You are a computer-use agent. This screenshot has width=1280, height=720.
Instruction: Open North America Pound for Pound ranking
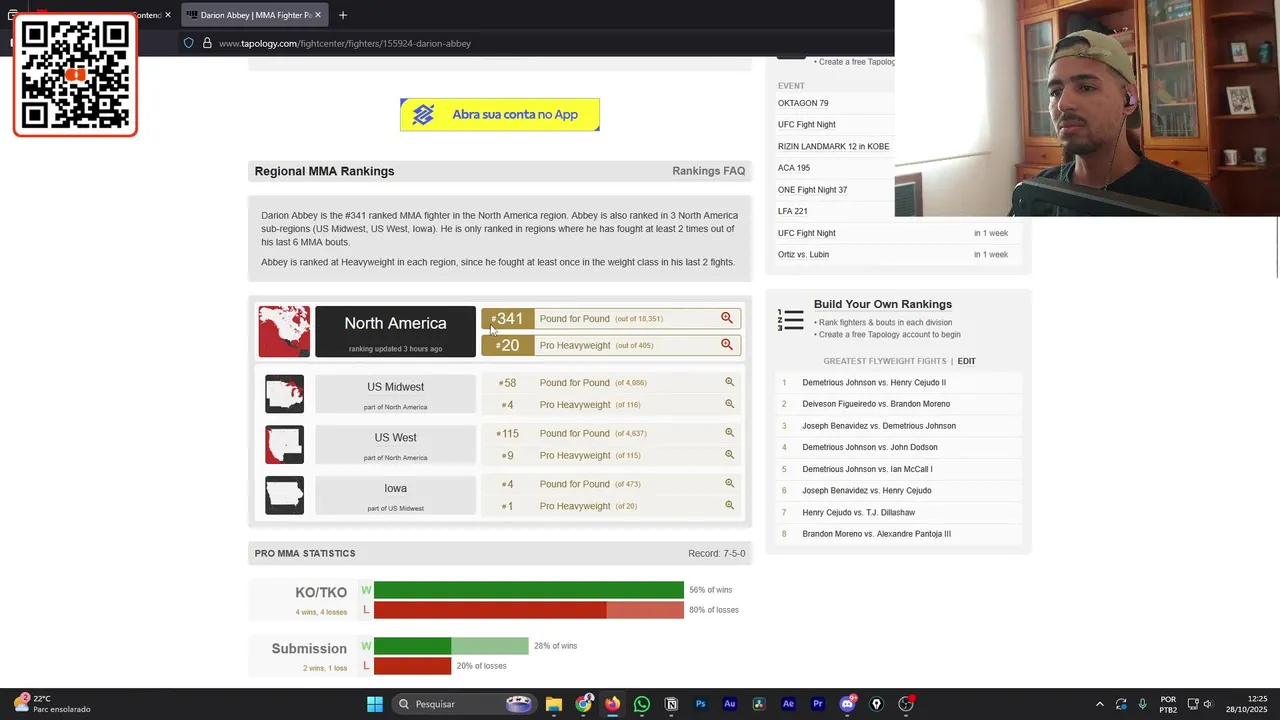coord(611,318)
